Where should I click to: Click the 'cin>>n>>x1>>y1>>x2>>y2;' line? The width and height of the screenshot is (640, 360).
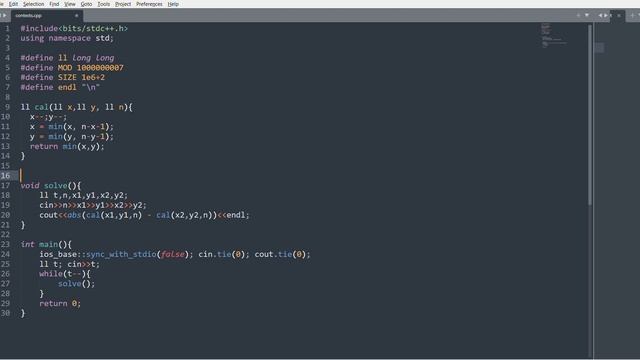93,205
